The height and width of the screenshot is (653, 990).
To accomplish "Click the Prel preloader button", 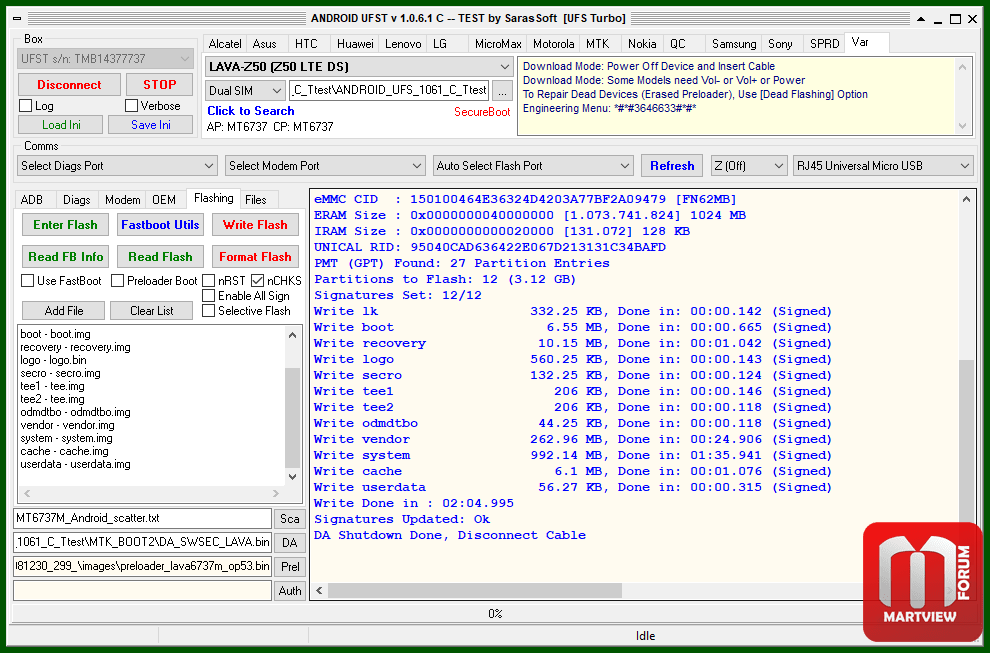I will (289, 567).
